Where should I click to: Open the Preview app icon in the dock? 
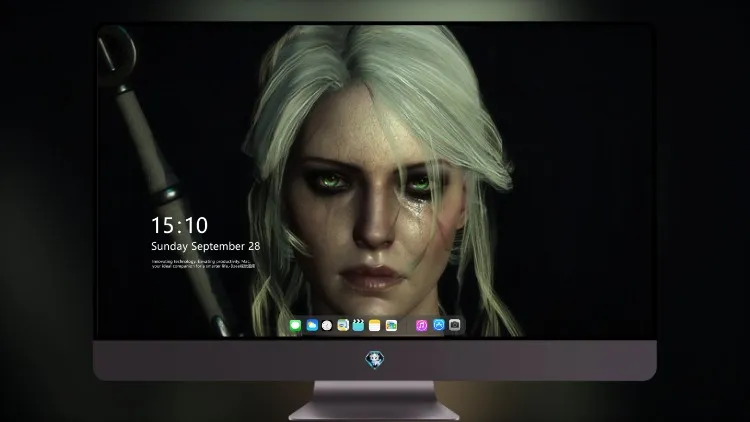pyautogui.click(x=343, y=325)
